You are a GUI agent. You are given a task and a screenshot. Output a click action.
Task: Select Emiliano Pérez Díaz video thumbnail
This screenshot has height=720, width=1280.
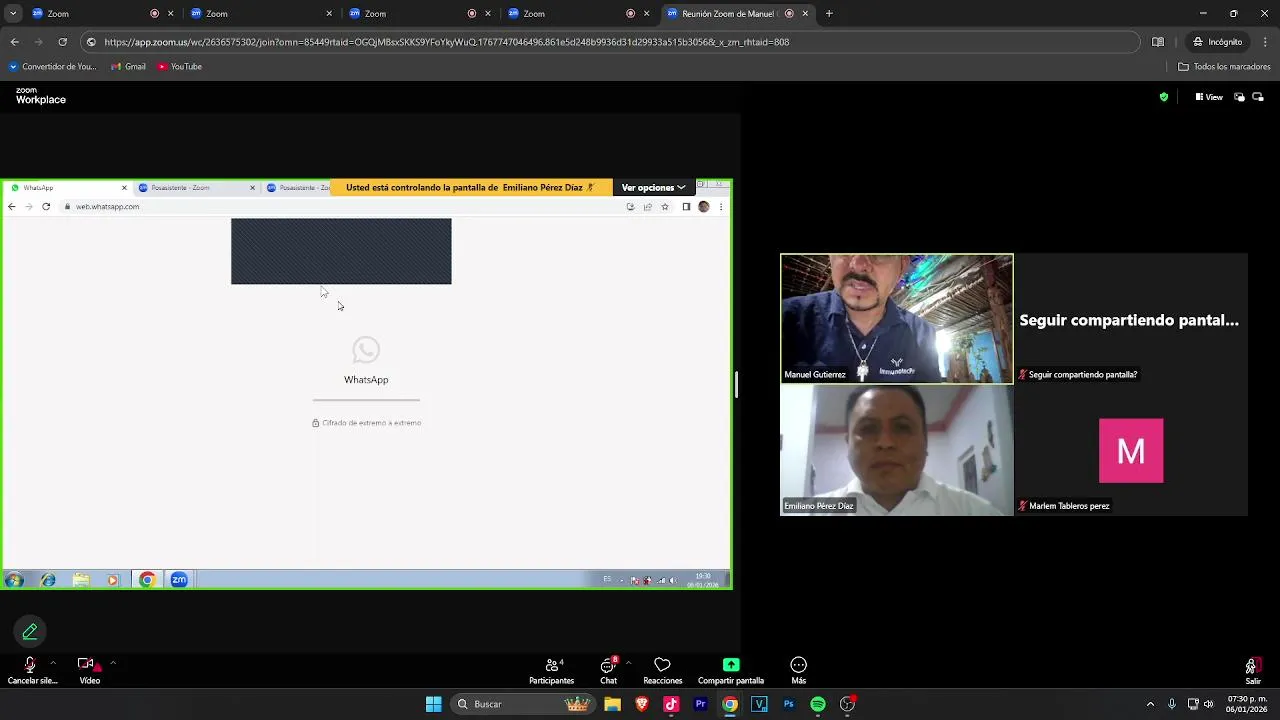pos(897,450)
